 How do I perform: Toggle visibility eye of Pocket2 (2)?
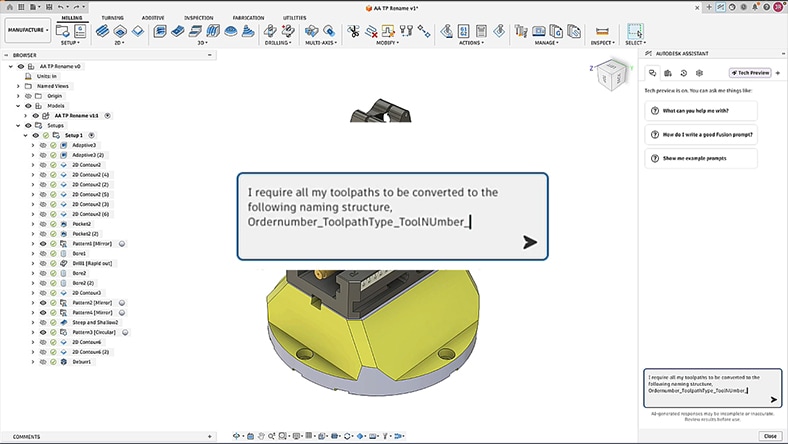pyautogui.click(x=43, y=234)
